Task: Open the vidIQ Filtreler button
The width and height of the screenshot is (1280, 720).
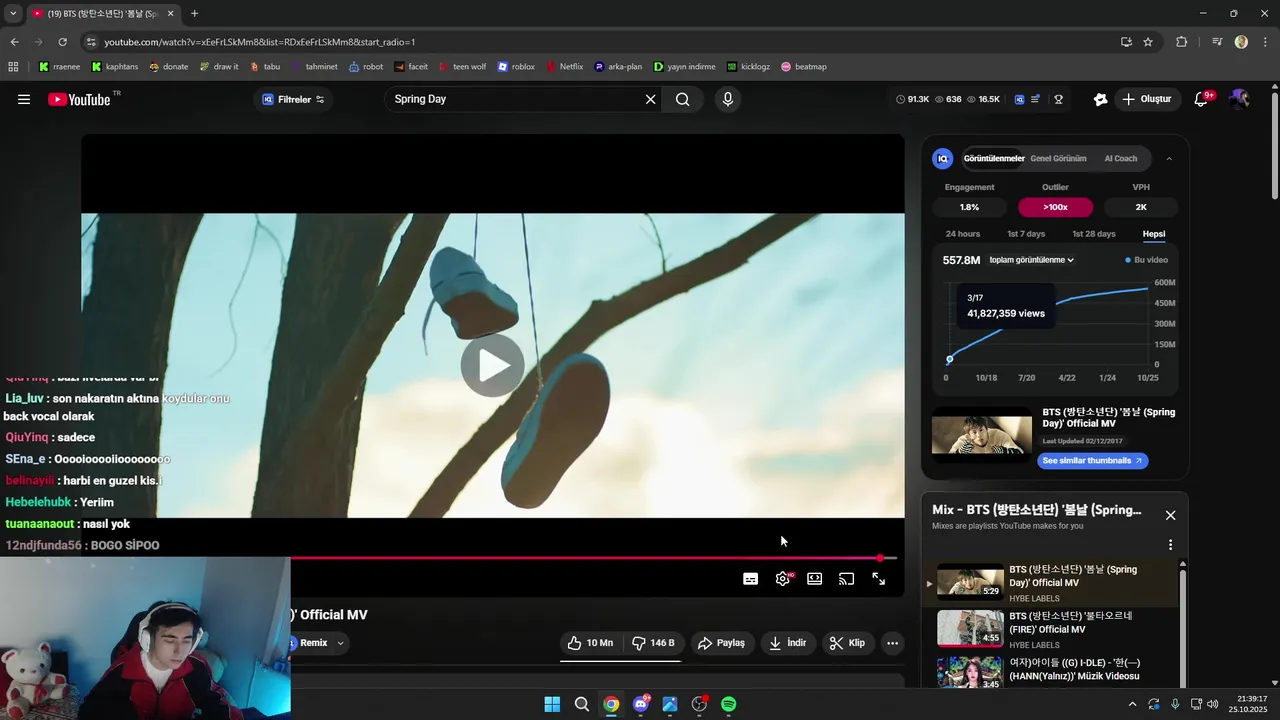Action: 293,99
